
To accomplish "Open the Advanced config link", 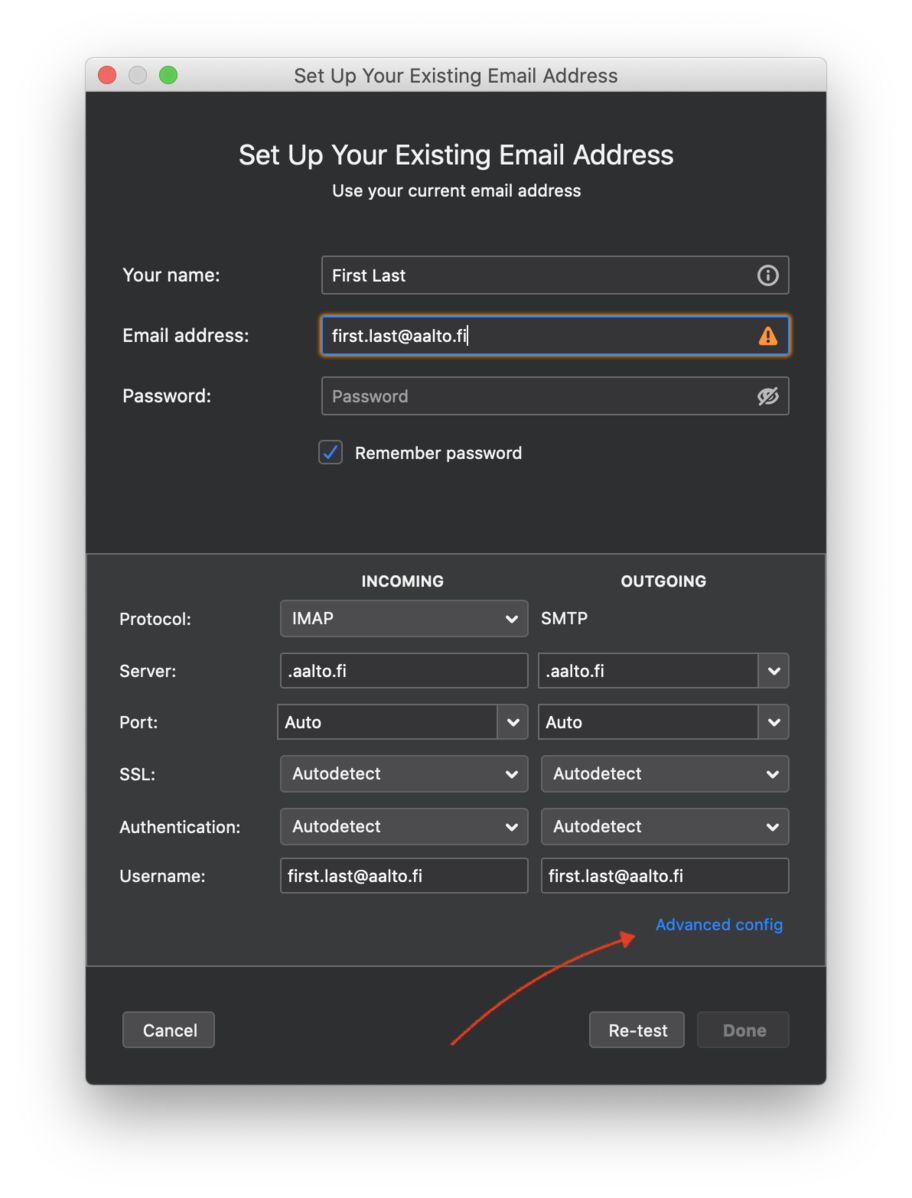I will [x=718, y=925].
